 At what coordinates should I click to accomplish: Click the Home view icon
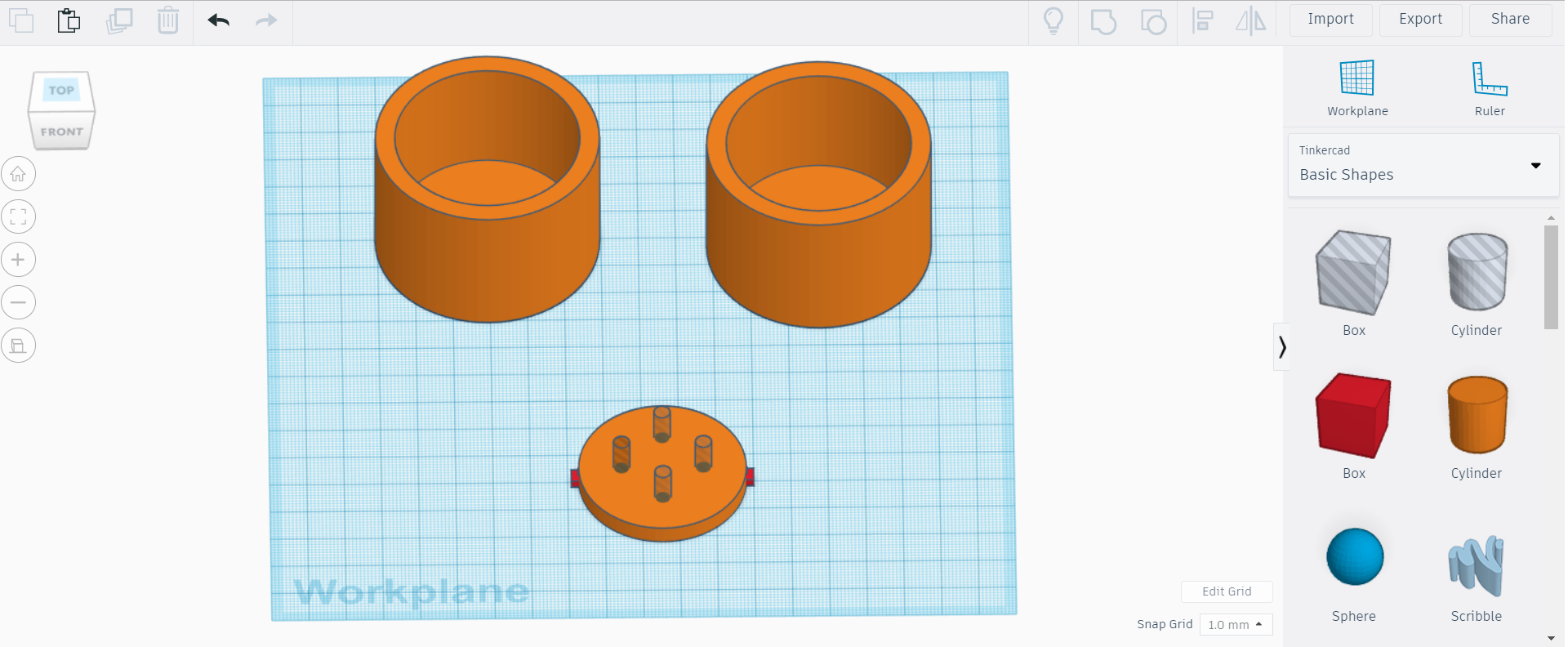tap(18, 174)
